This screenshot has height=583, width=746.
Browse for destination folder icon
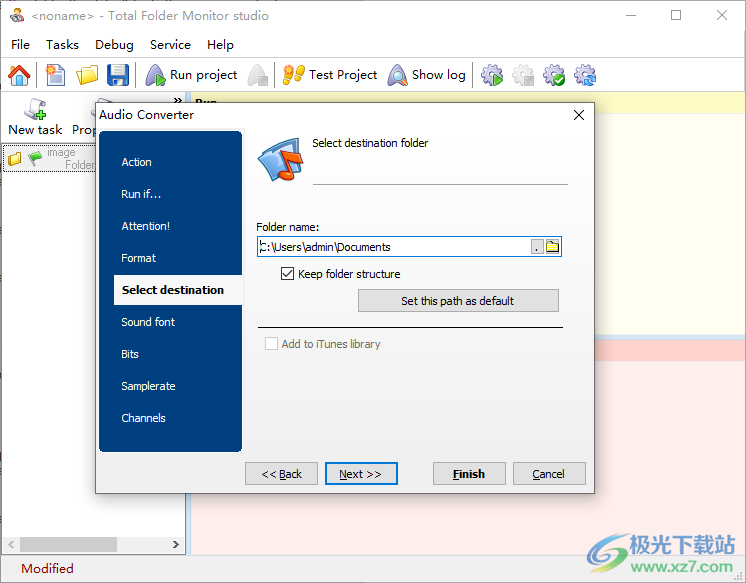[552, 247]
